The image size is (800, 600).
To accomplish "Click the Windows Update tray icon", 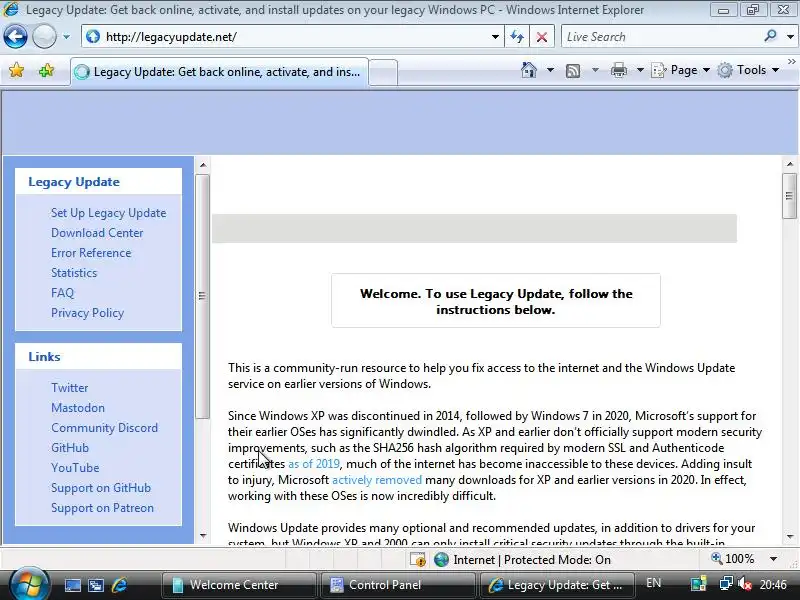I will [x=698, y=584].
